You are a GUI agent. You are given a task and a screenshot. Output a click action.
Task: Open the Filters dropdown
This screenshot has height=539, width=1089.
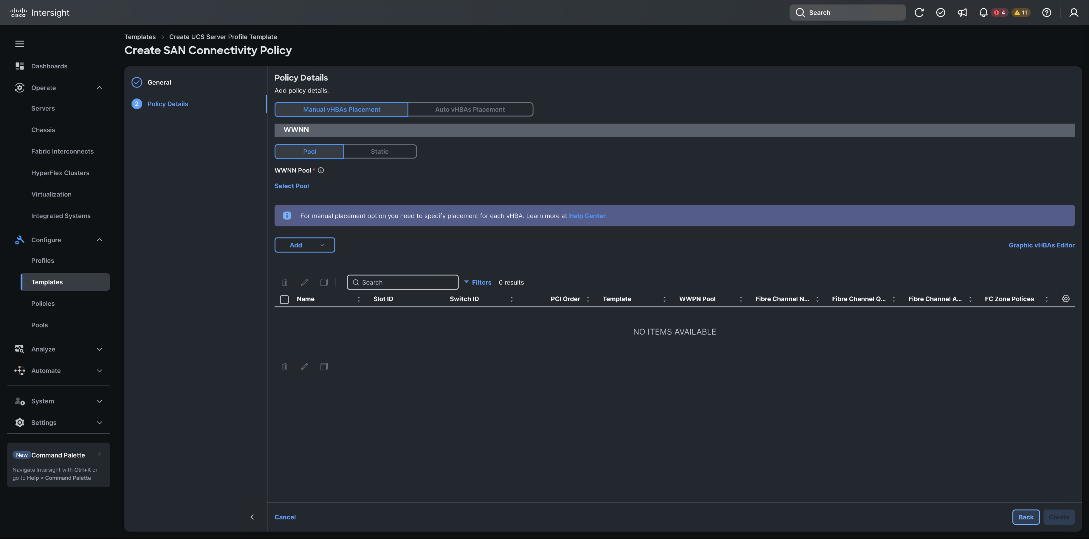pos(477,283)
